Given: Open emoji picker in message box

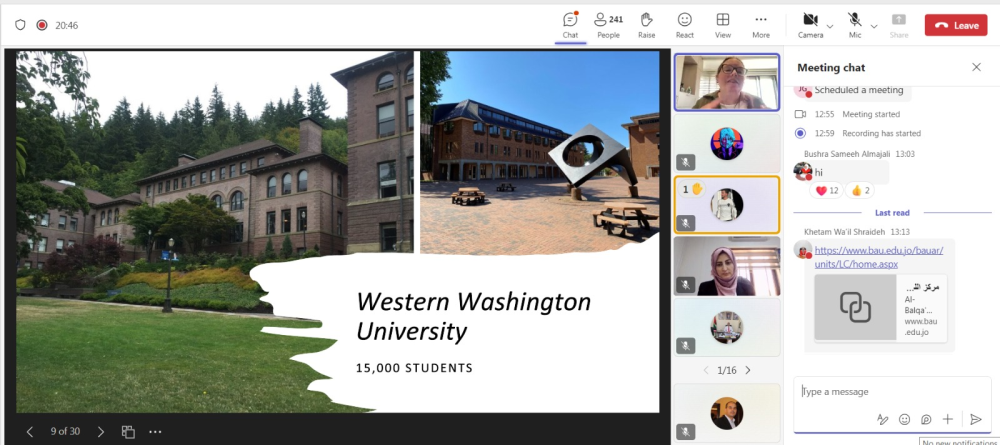Looking at the screenshot, I should pos(905,419).
